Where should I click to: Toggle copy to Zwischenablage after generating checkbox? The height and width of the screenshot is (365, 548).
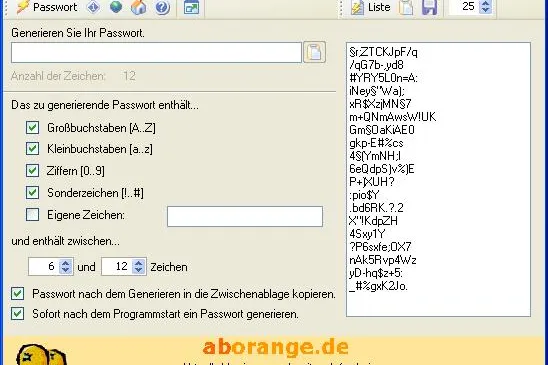click(17, 294)
